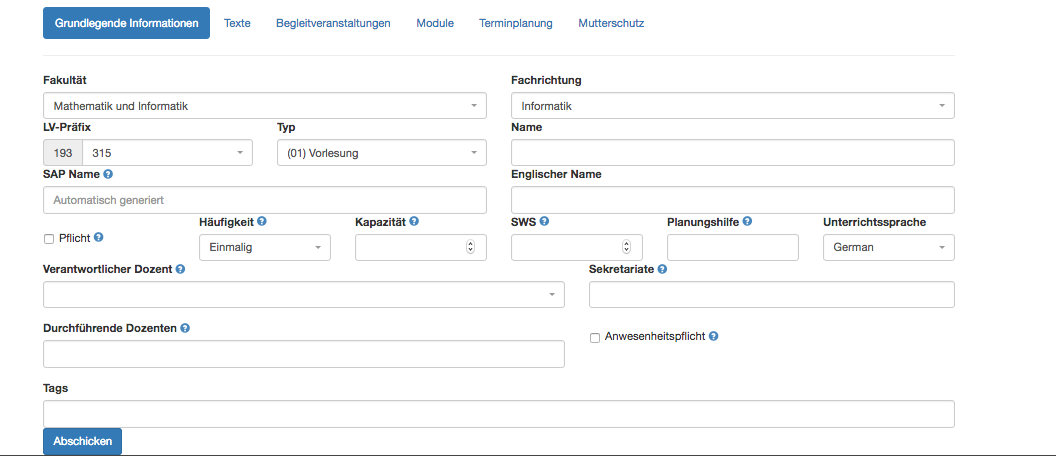This screenshot has height=456, width=1056.
Task: Focus the Englischer Name input field
Action: point(733,200)
